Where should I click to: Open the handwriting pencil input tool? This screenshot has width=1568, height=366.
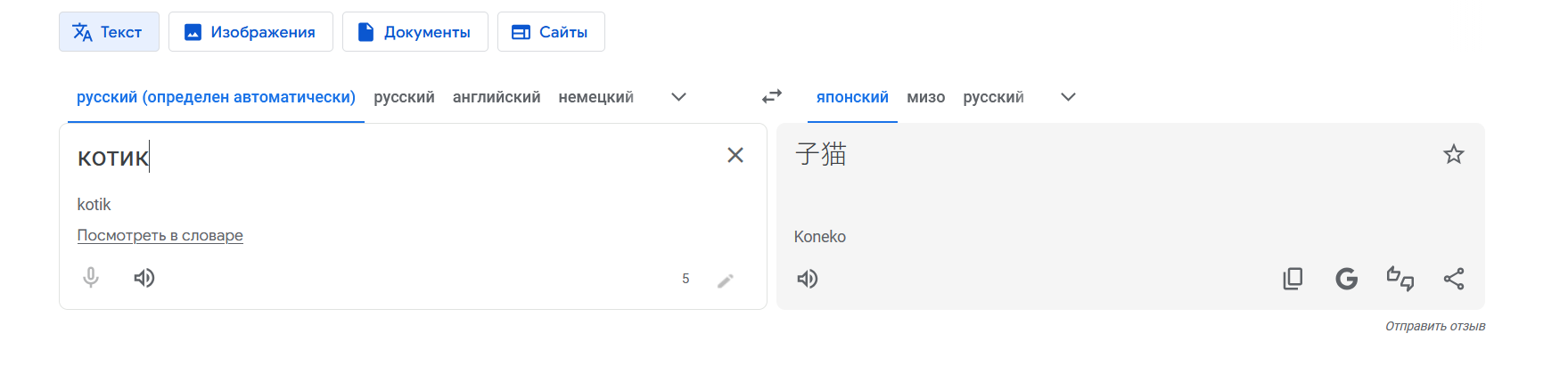(726, 281)
